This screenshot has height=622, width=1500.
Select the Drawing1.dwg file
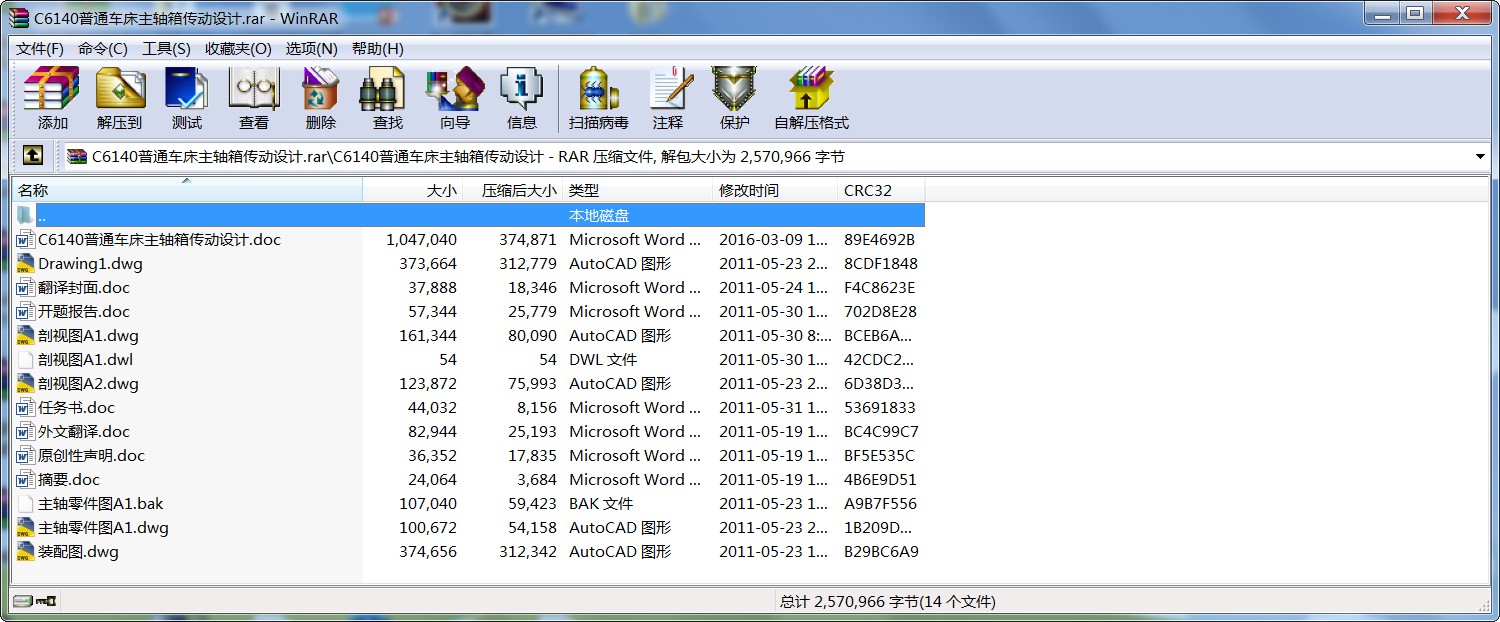[90, 264]
